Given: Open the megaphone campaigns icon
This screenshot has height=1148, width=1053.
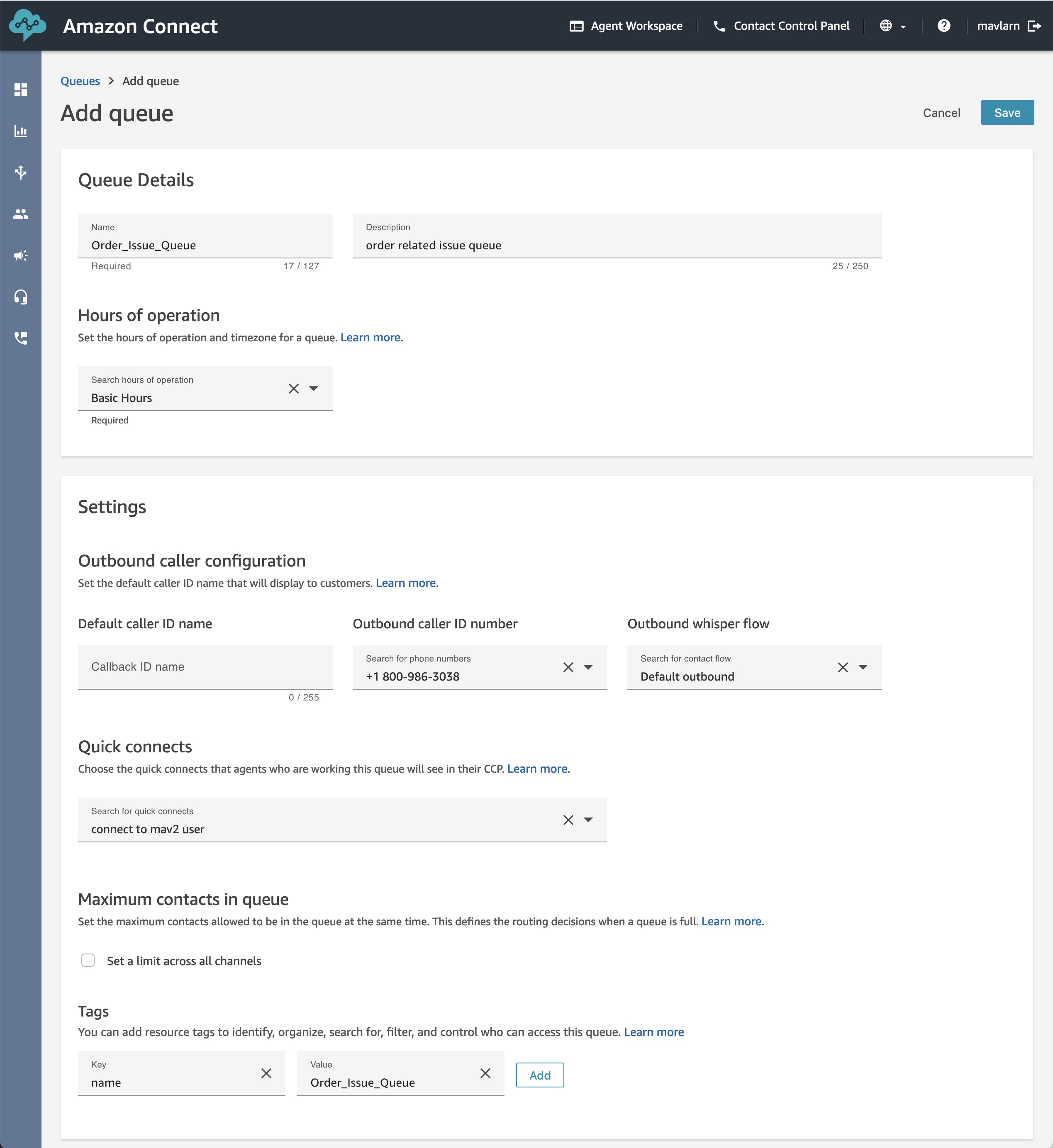Looking at the screenshot, I should pos(20,255).
